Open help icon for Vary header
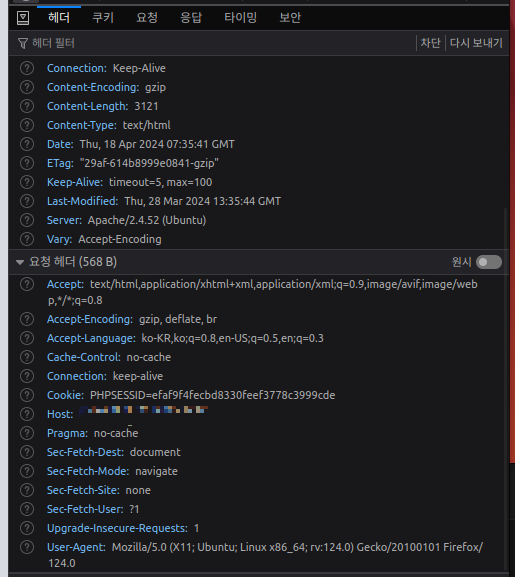The image size is (515, 577). tap(27, 239)
